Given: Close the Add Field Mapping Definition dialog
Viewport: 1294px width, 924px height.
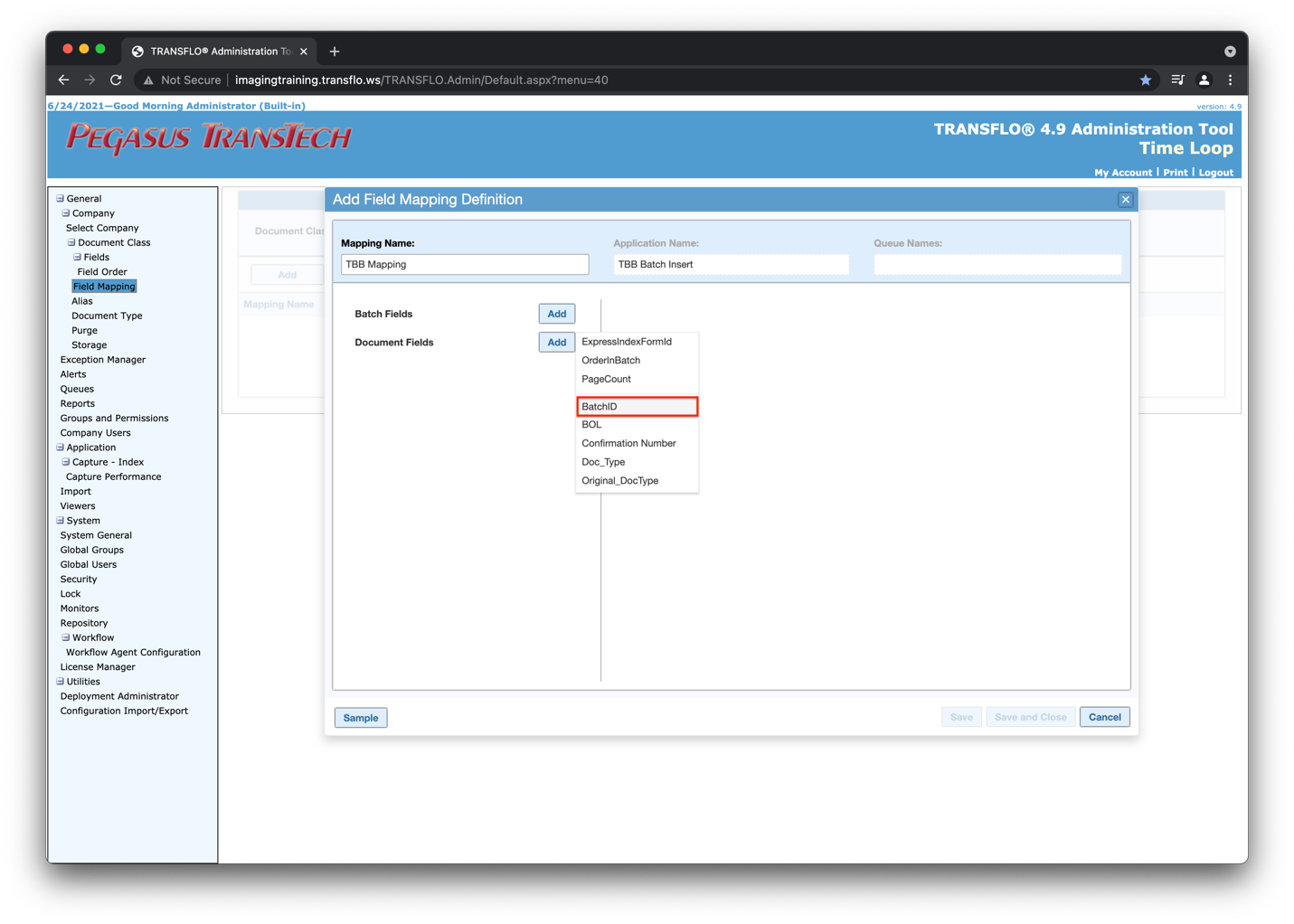Looking at the screenshot, I should (x=1125, y=200).
